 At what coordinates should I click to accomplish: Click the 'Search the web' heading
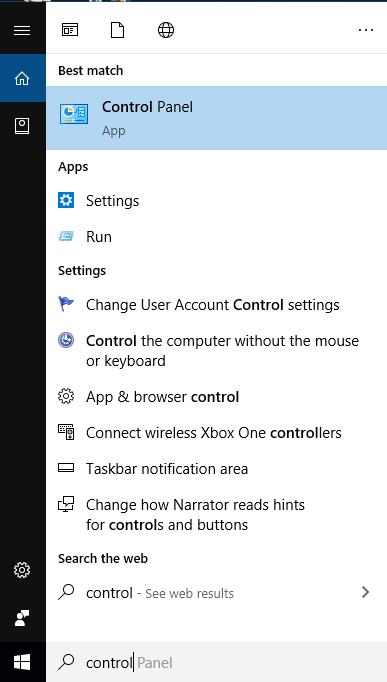(103, 558)
